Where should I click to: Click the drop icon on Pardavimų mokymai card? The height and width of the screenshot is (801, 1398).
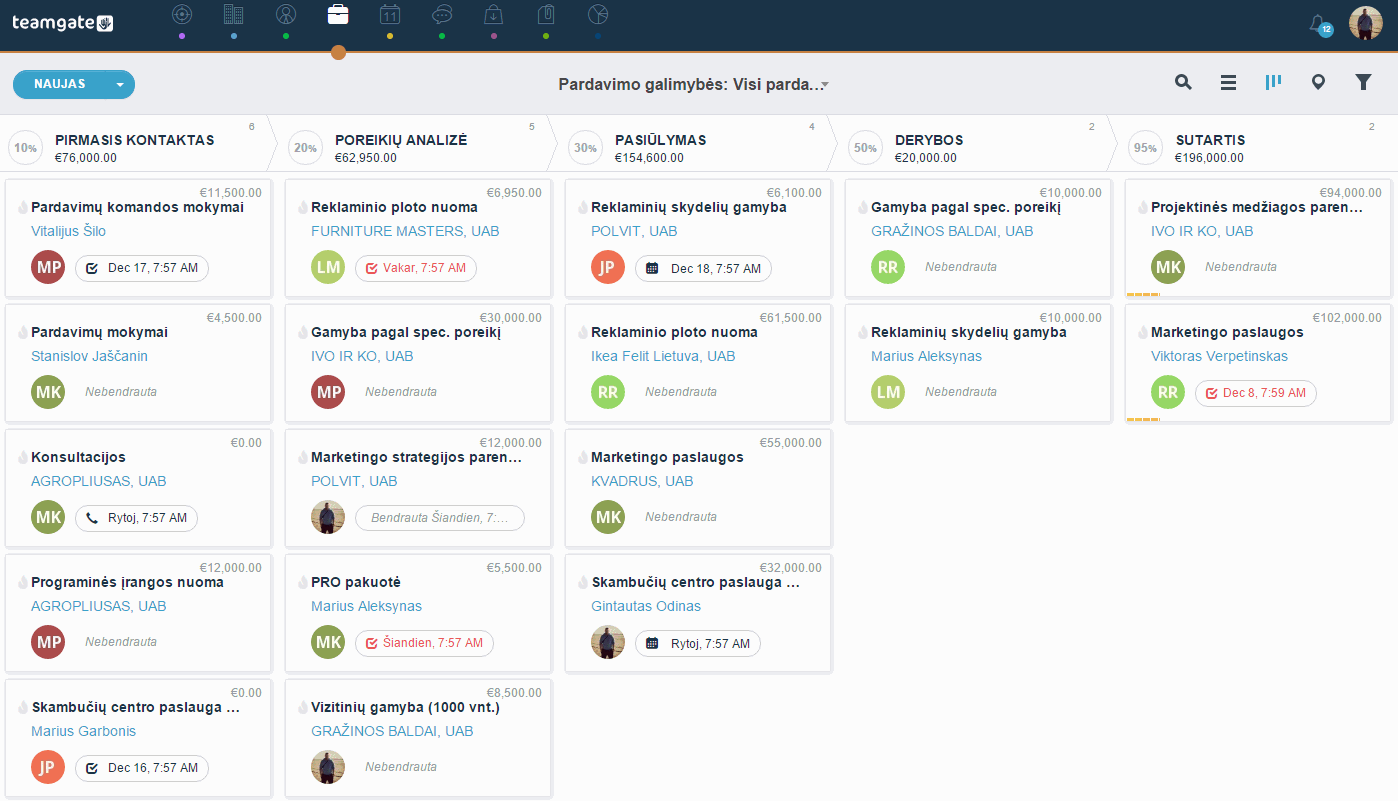tap(22, 332)
